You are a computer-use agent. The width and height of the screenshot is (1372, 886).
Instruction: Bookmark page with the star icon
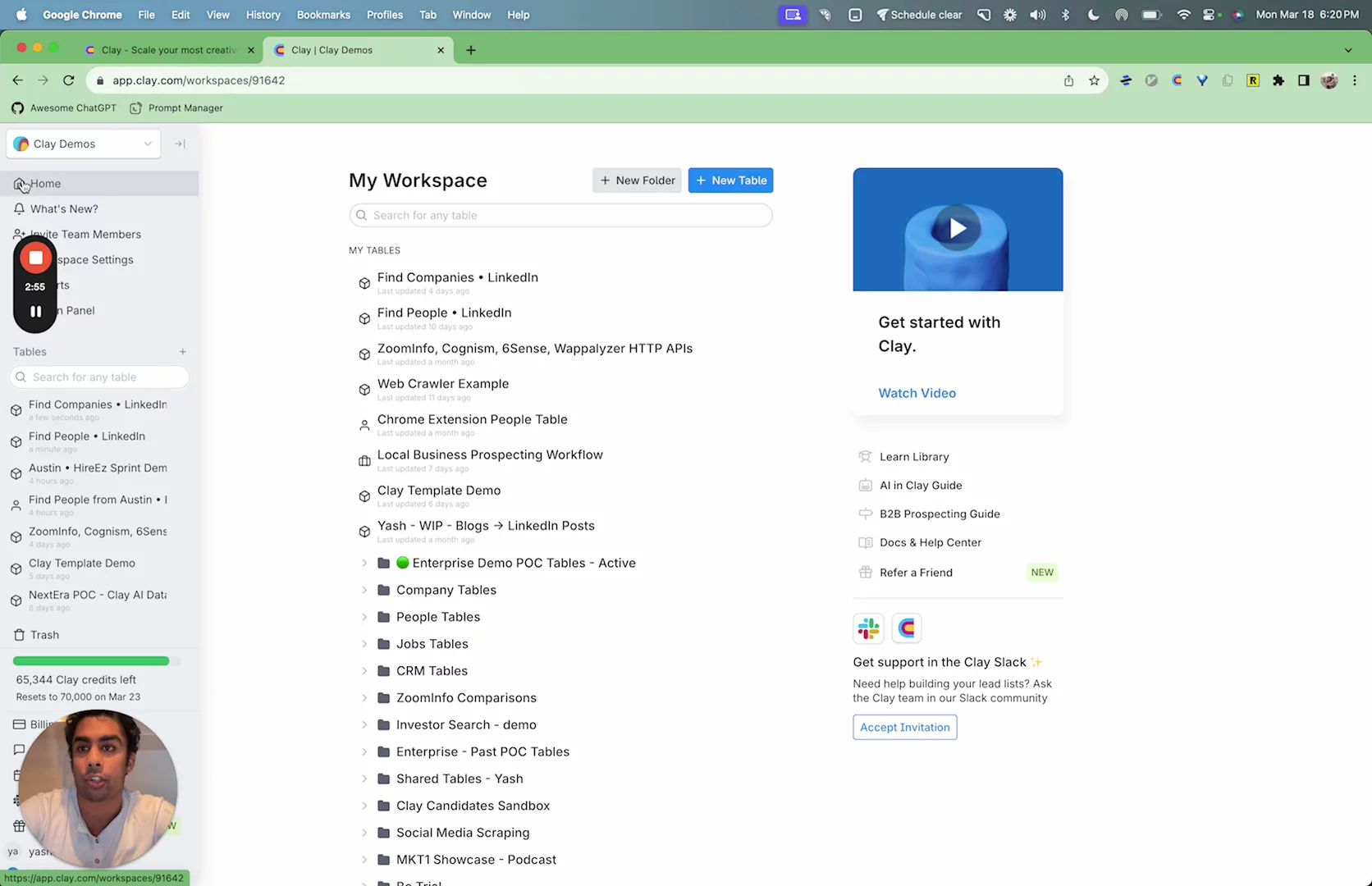click(x=1094, y=80)
